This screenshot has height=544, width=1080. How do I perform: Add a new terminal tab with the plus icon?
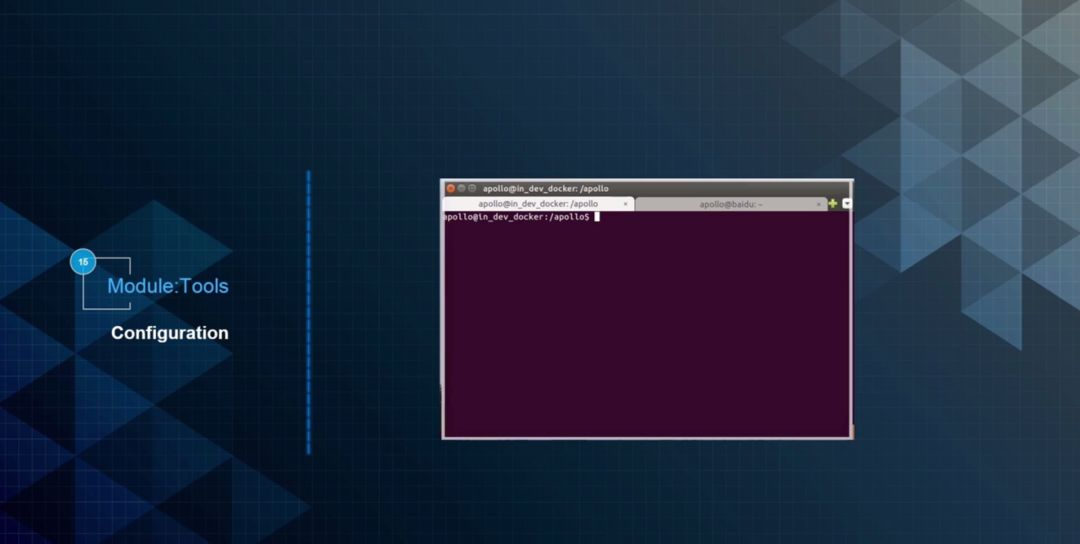[x=833, y=203]
